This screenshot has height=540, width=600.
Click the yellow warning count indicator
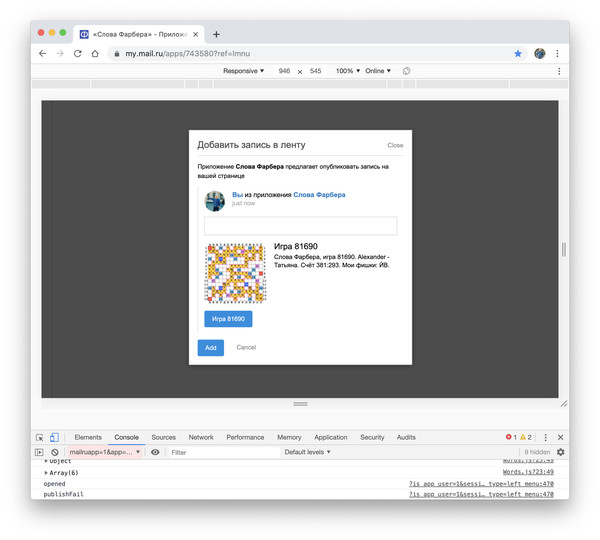click(526, 437)
